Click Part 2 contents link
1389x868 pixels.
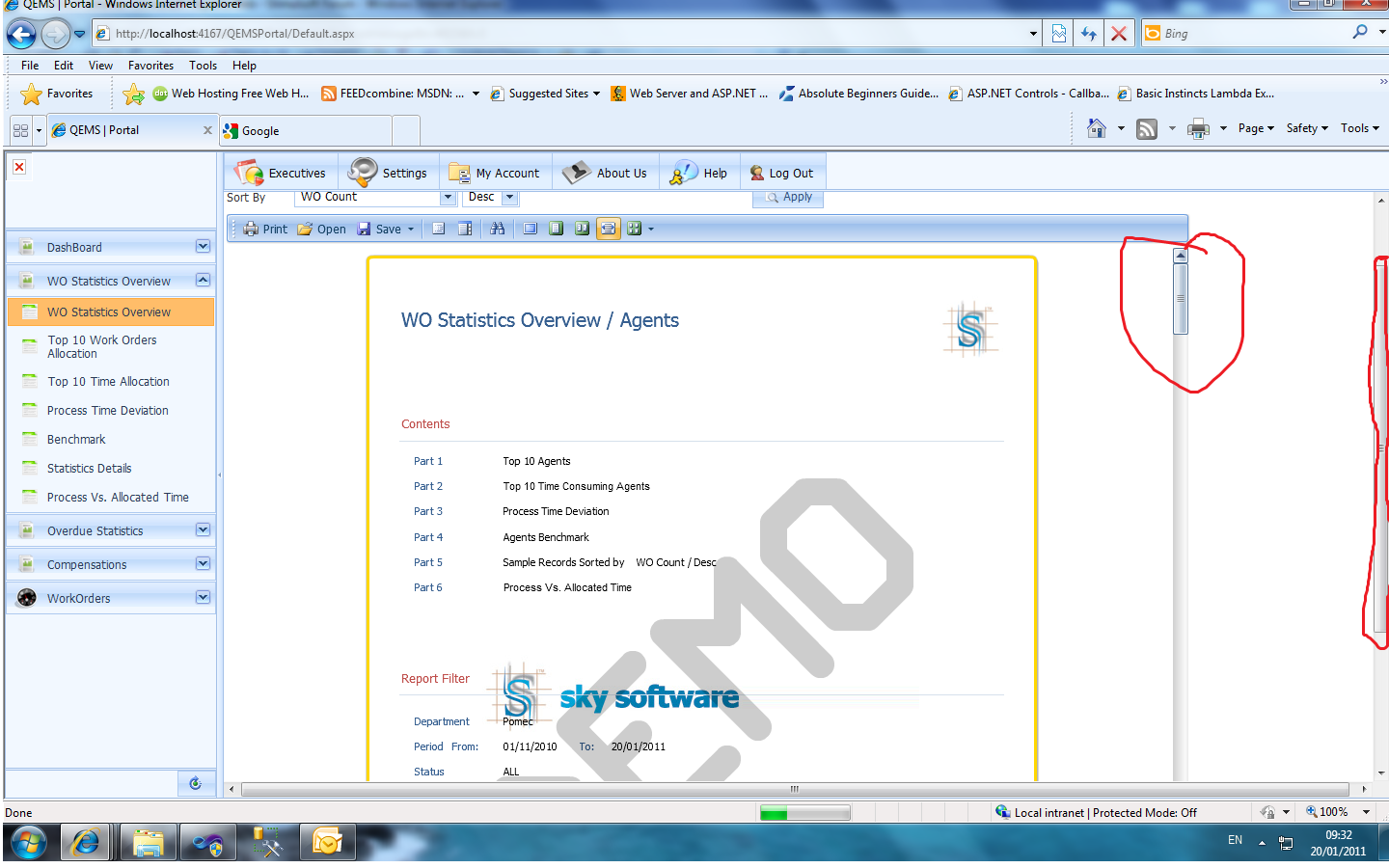pos(428,486)
